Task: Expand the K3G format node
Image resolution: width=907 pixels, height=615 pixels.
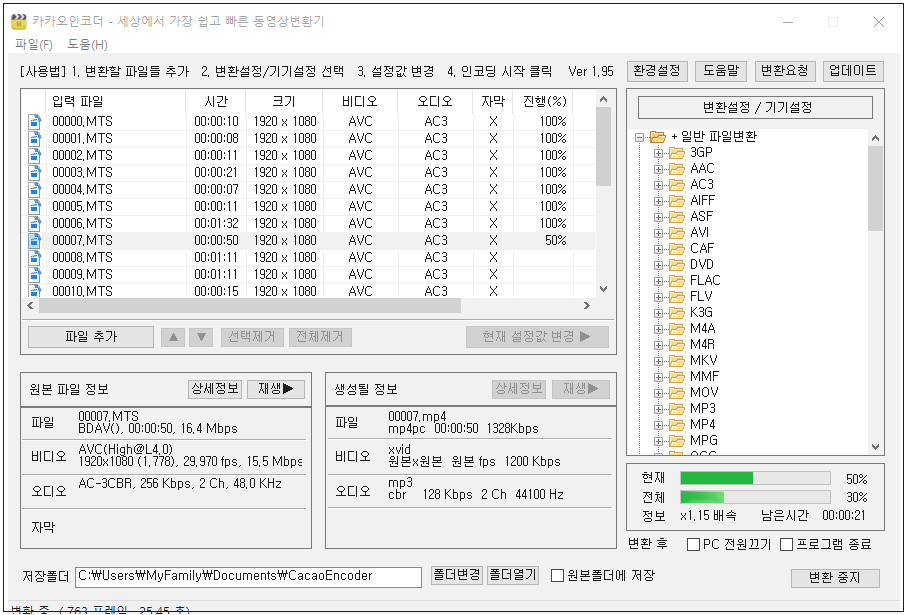Action: tap(658, 314)
